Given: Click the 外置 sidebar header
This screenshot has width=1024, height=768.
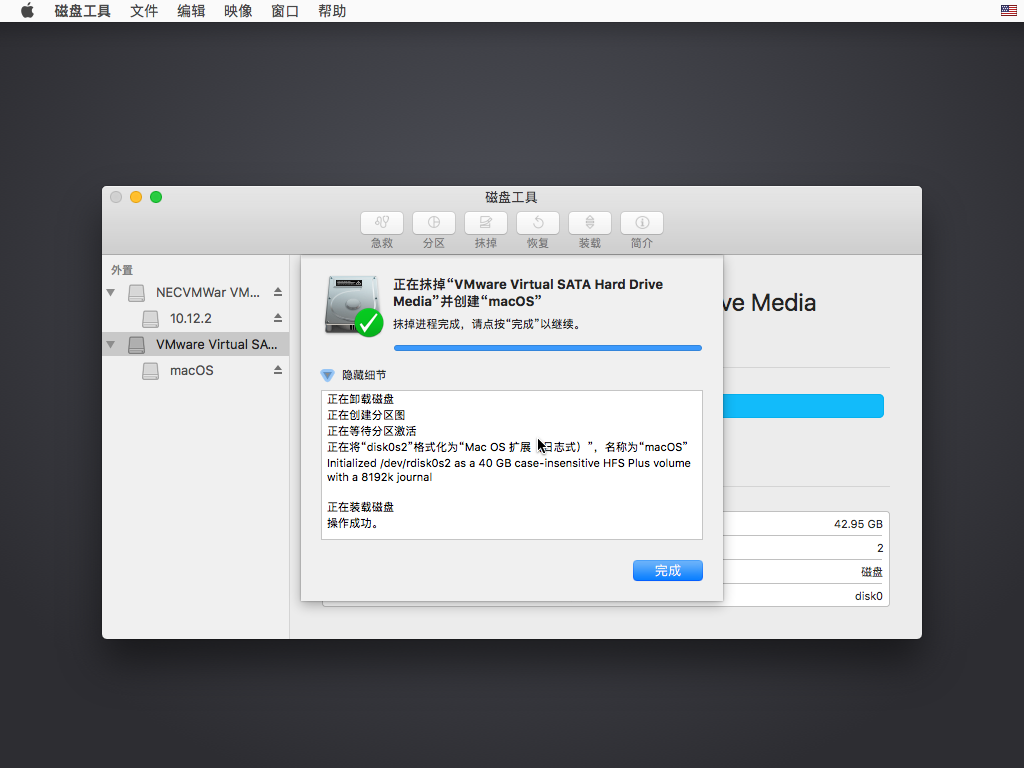Looking at the screenshot, I should [x=122, y=270].
